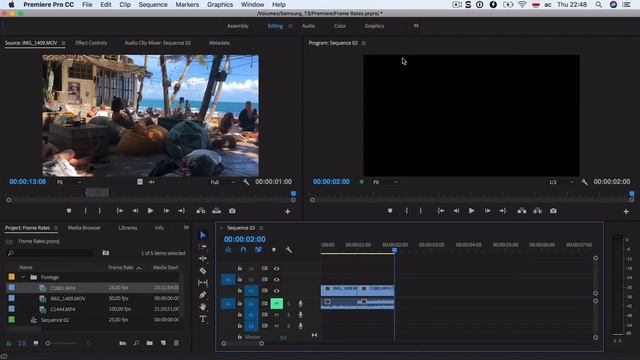Export frame from Program monitor
The width and height of the screenshot is (640, 360).
click(x=553, y=211)
